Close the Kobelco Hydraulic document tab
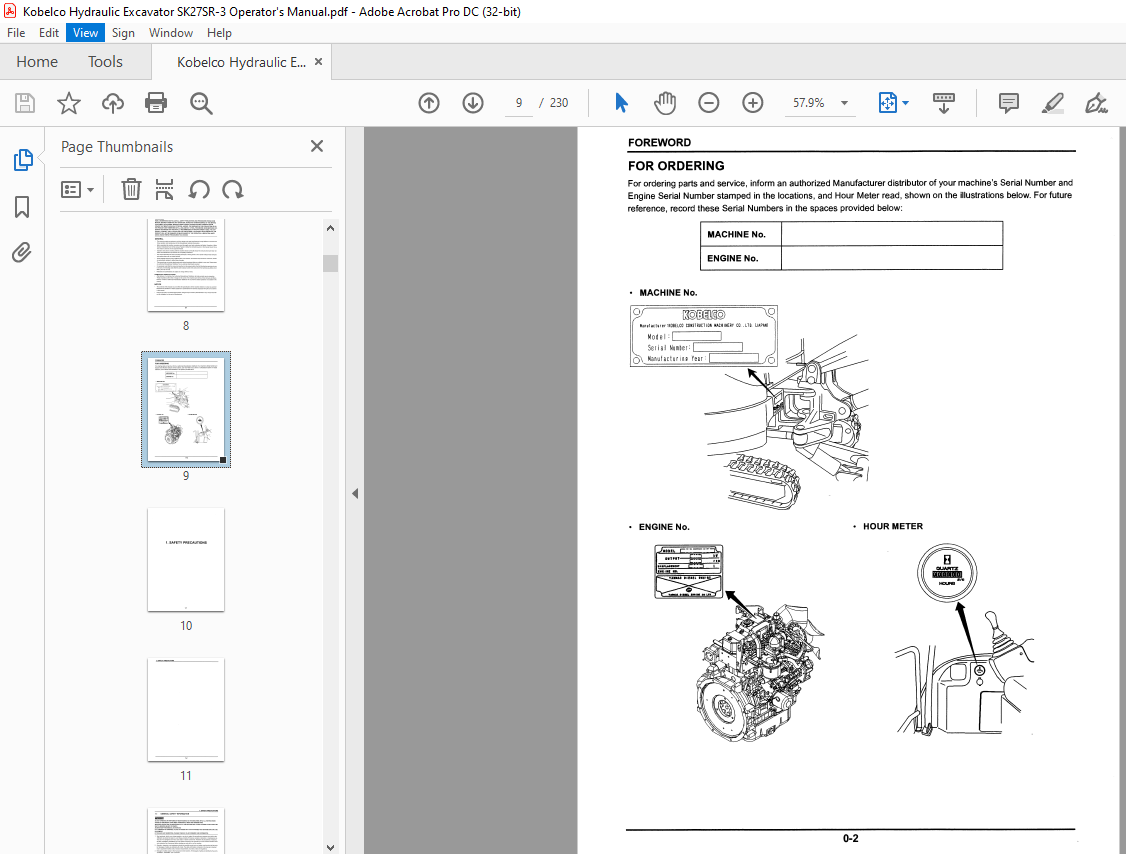 click(x=318, y=62)
